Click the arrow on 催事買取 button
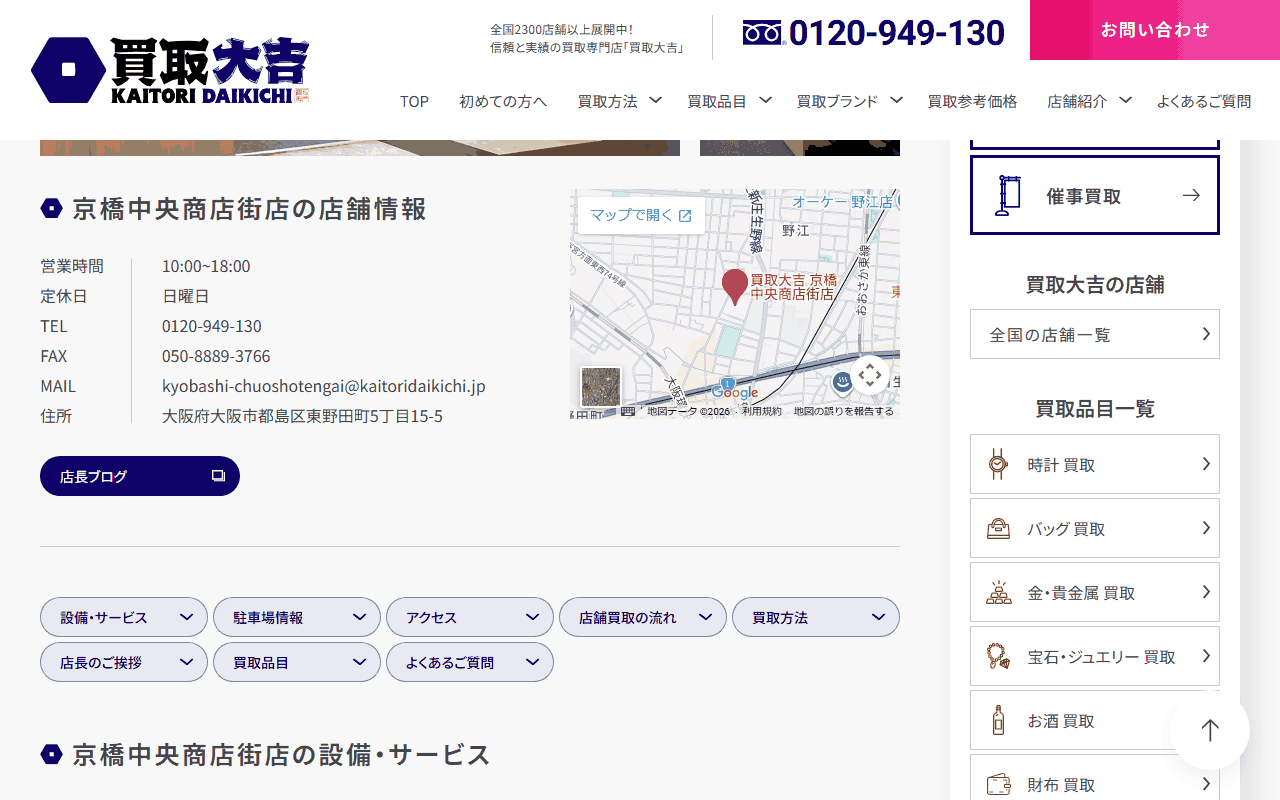 pyautogui.click(x=1191, y=195)
